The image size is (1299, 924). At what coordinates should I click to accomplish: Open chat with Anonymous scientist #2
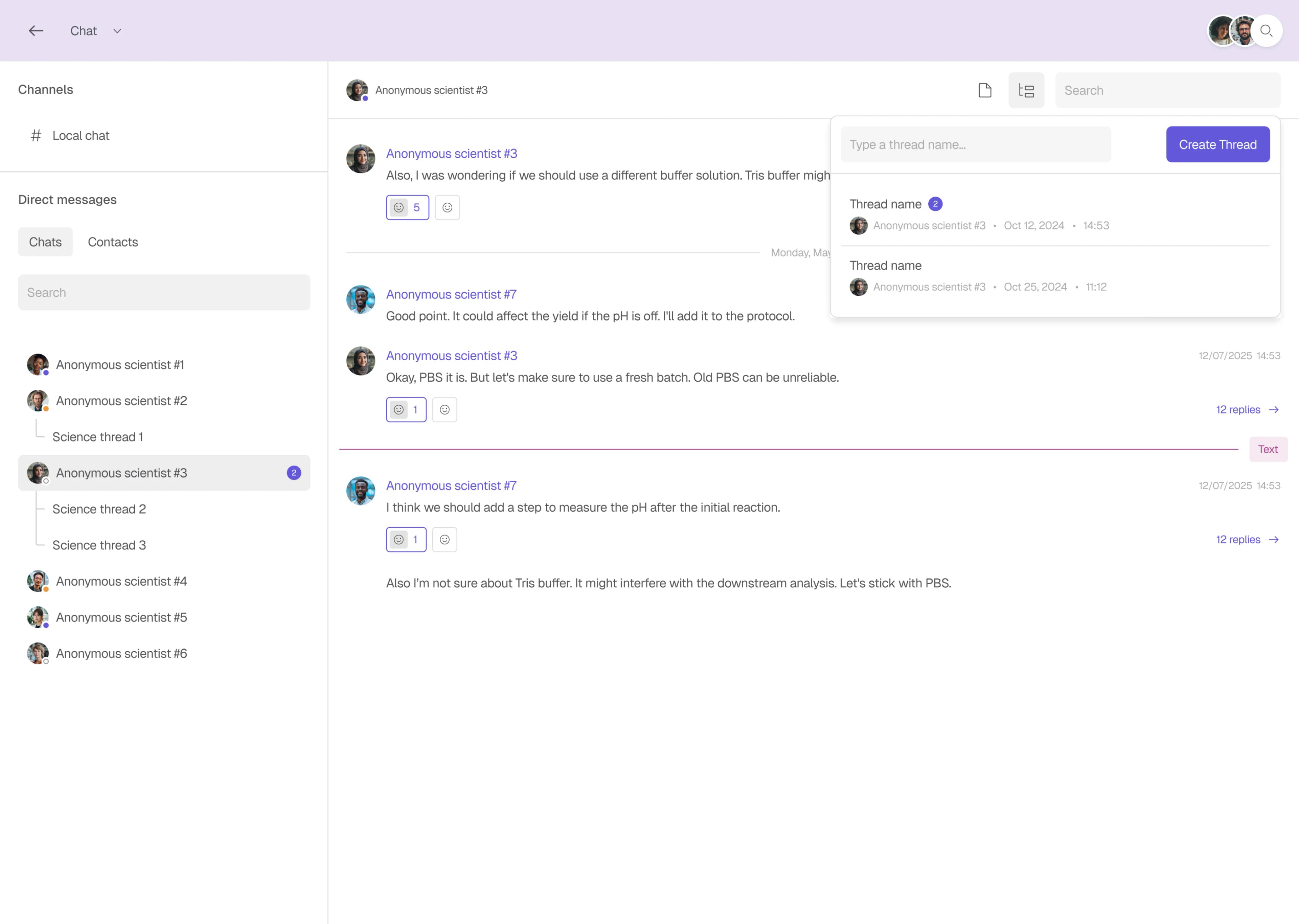pyautogui.click(x=164, y=401)
